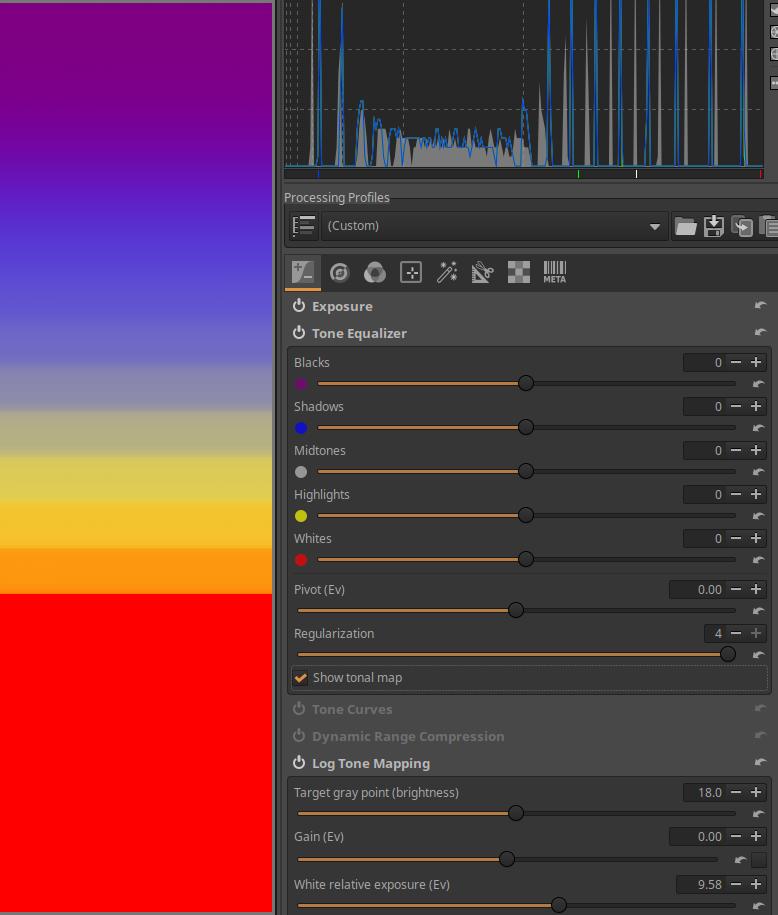Expand the Dynamic Range Compression section
The image size is (778, 915).
pyautogui.click(x=407, y=736)
